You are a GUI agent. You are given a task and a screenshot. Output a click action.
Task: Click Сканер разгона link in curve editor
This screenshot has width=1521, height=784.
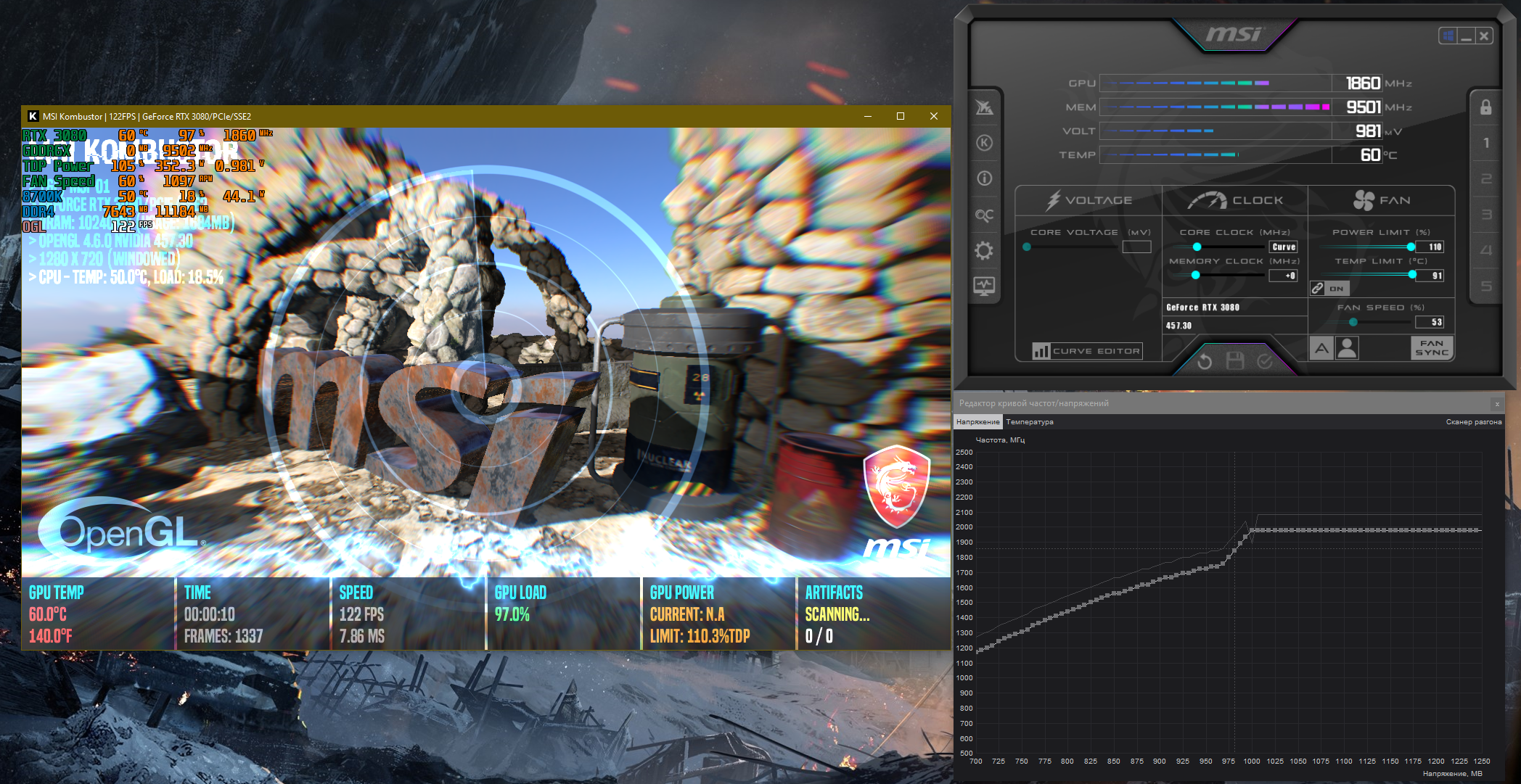click(x=1473, y=422)
